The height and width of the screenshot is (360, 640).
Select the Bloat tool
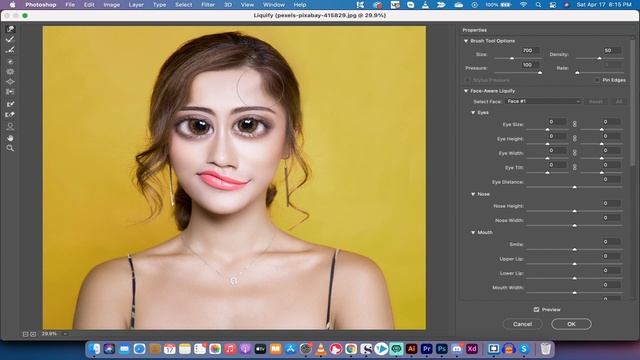[x=10, y=82]
